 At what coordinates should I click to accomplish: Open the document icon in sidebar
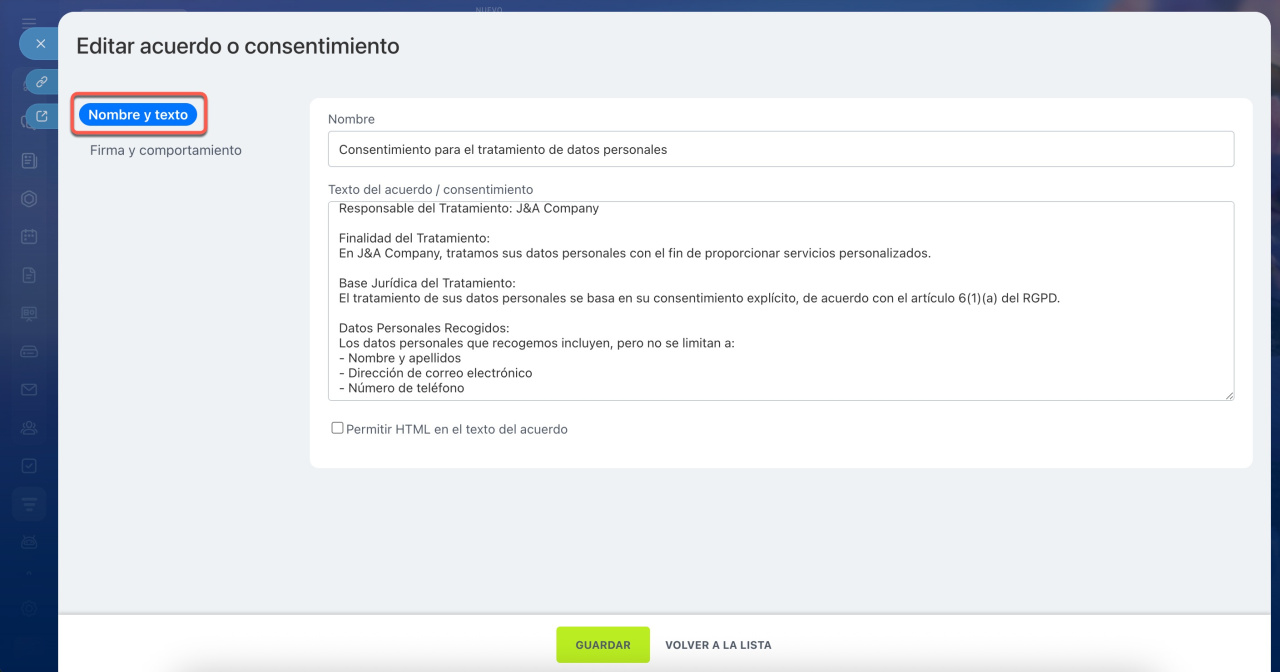(x=29, y=275)
